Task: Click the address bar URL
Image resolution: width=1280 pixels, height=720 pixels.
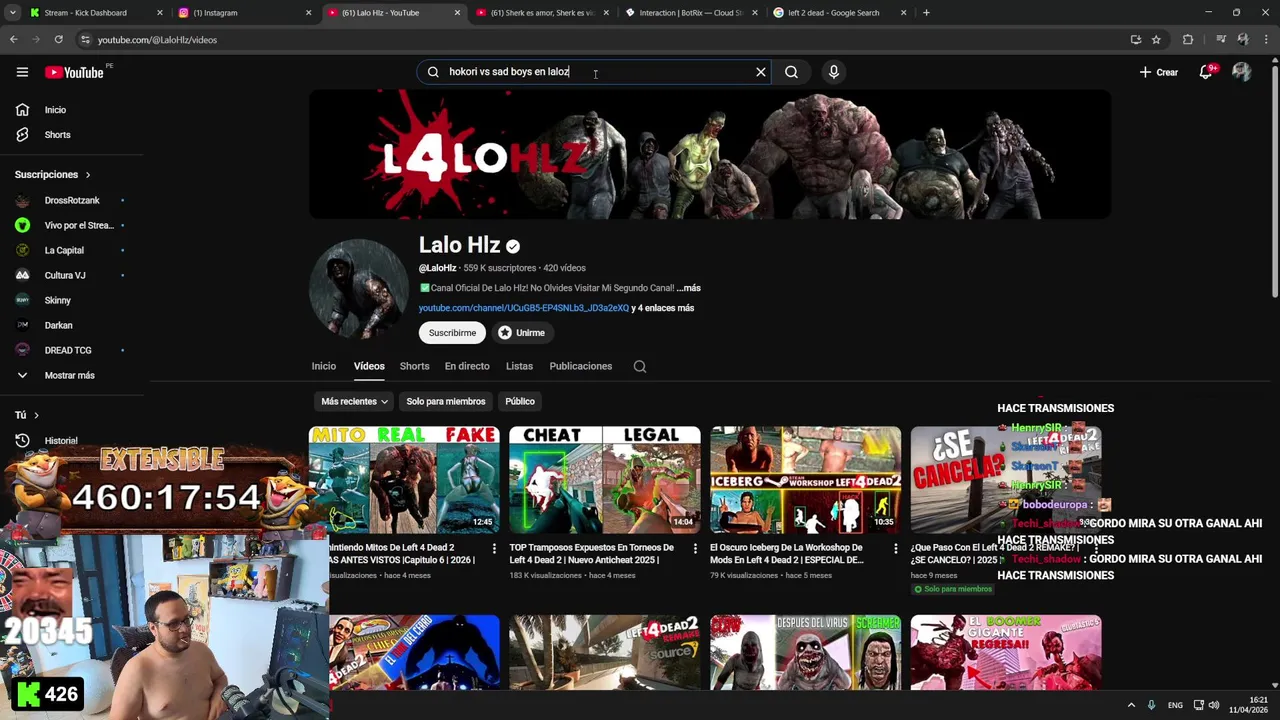Action: 157,40
